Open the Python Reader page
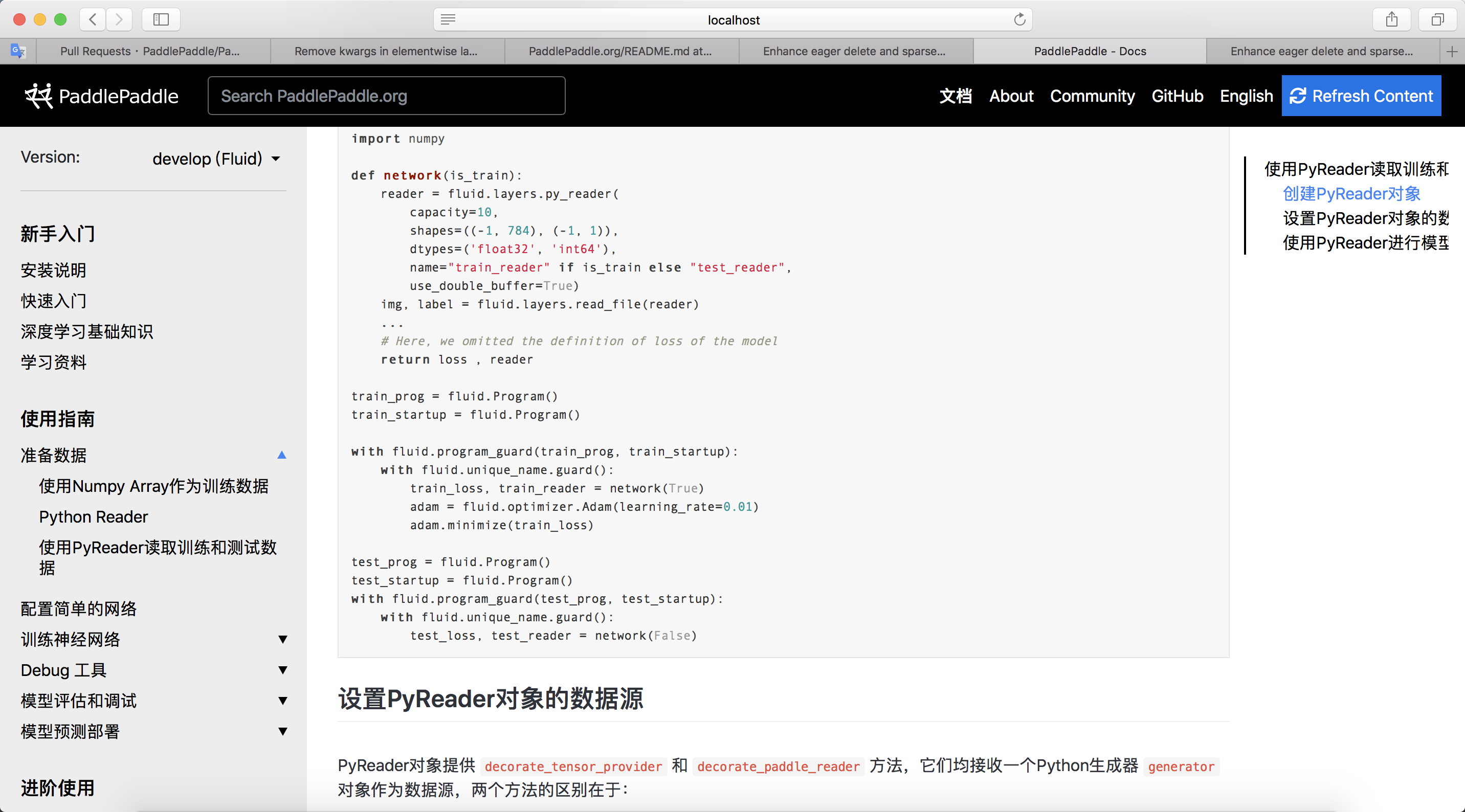1465x812 pixels. tap(93, 517)
